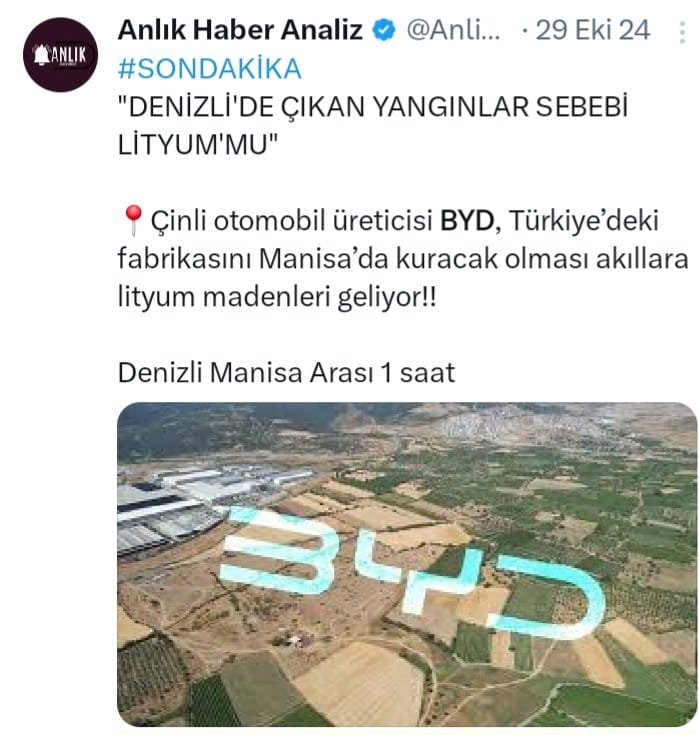The image size is (699, 735).
Task: Click the LİTYUM'MU headline line
Action: tap(198, 145)
